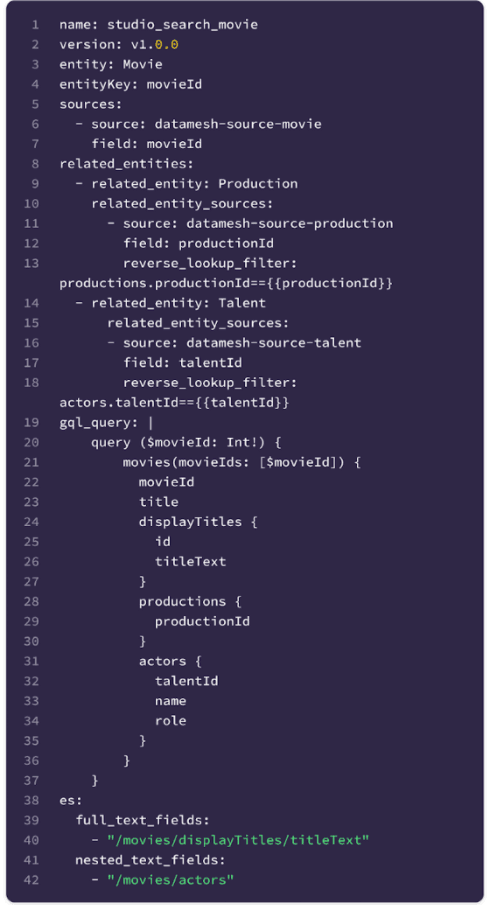
Task: Click nested_text_fields: key on line 41
Action: (150, 860)
